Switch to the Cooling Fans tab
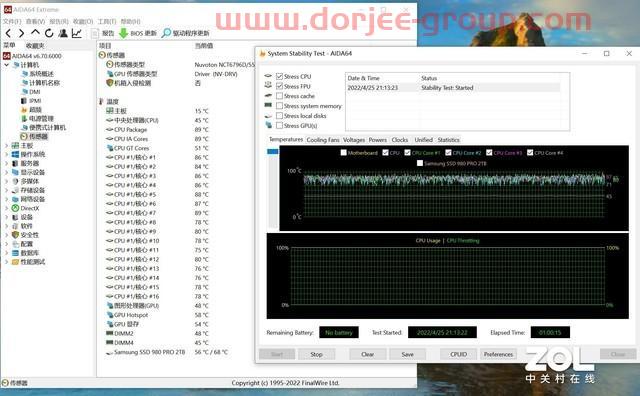 pos(323,140)
